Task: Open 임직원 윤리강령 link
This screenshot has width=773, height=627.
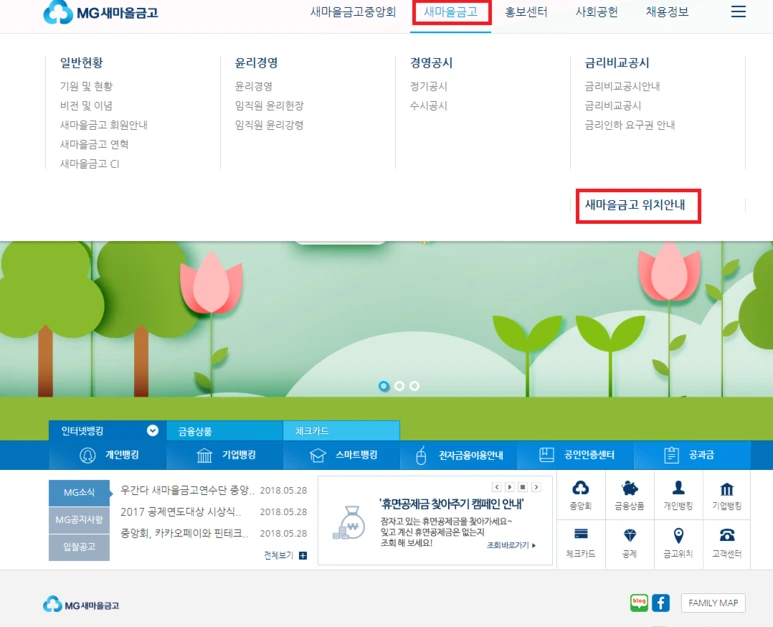Action: [269, 125]
